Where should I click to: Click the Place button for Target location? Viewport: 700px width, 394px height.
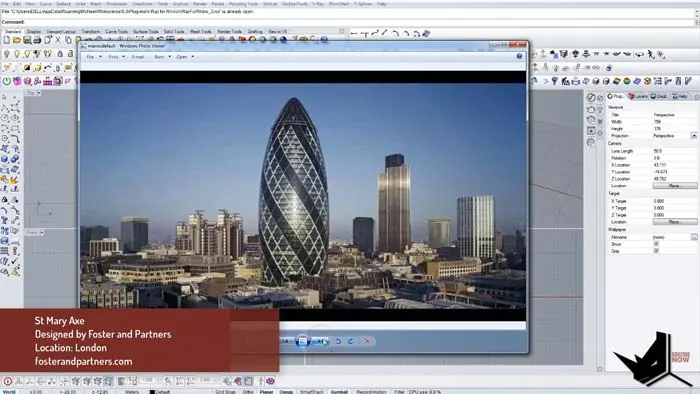(675, 222)
